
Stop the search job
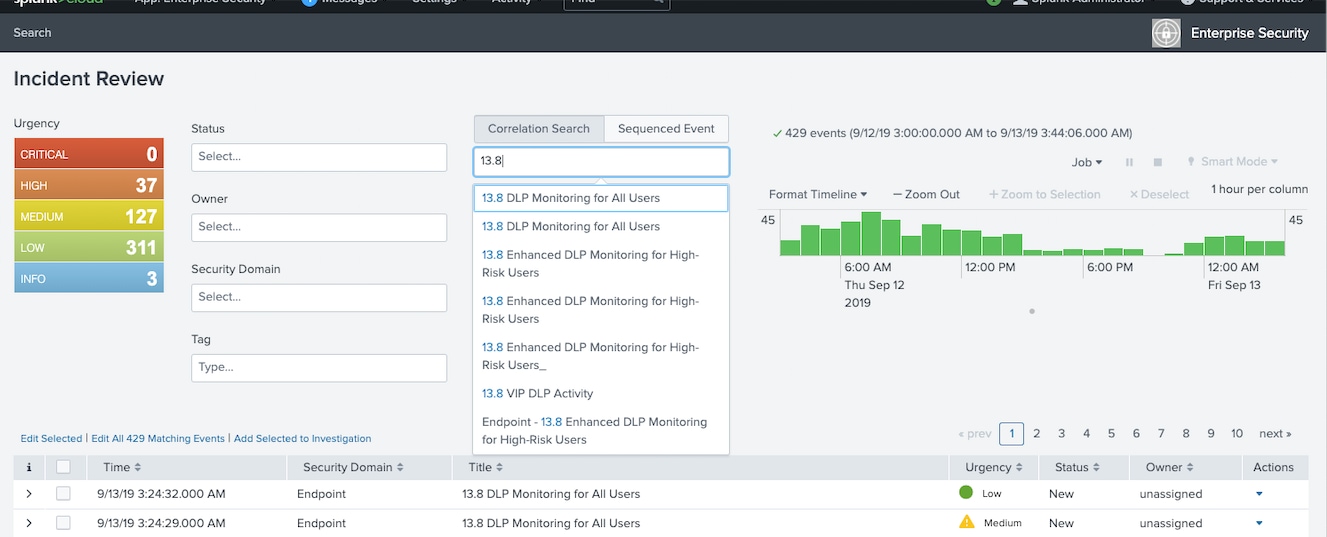pos(1158,162)
